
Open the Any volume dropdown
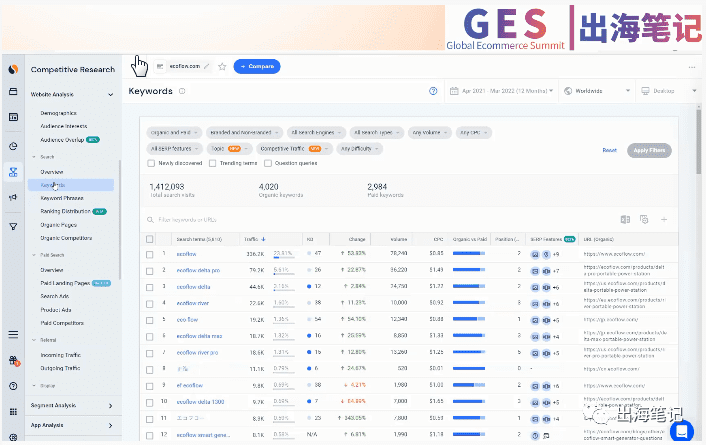tap(430, 132)
